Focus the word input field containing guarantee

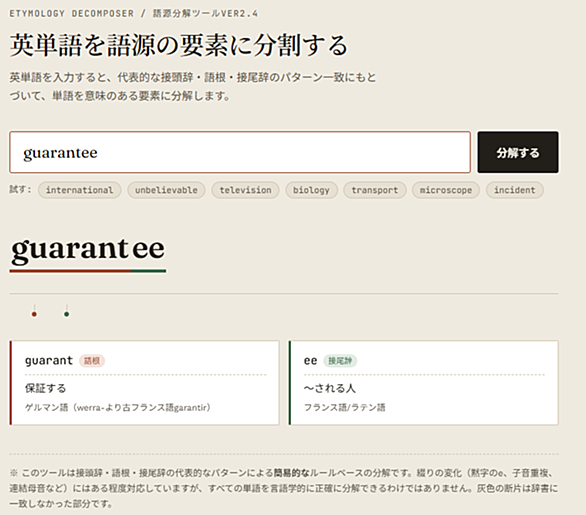(x=240, y=152)
